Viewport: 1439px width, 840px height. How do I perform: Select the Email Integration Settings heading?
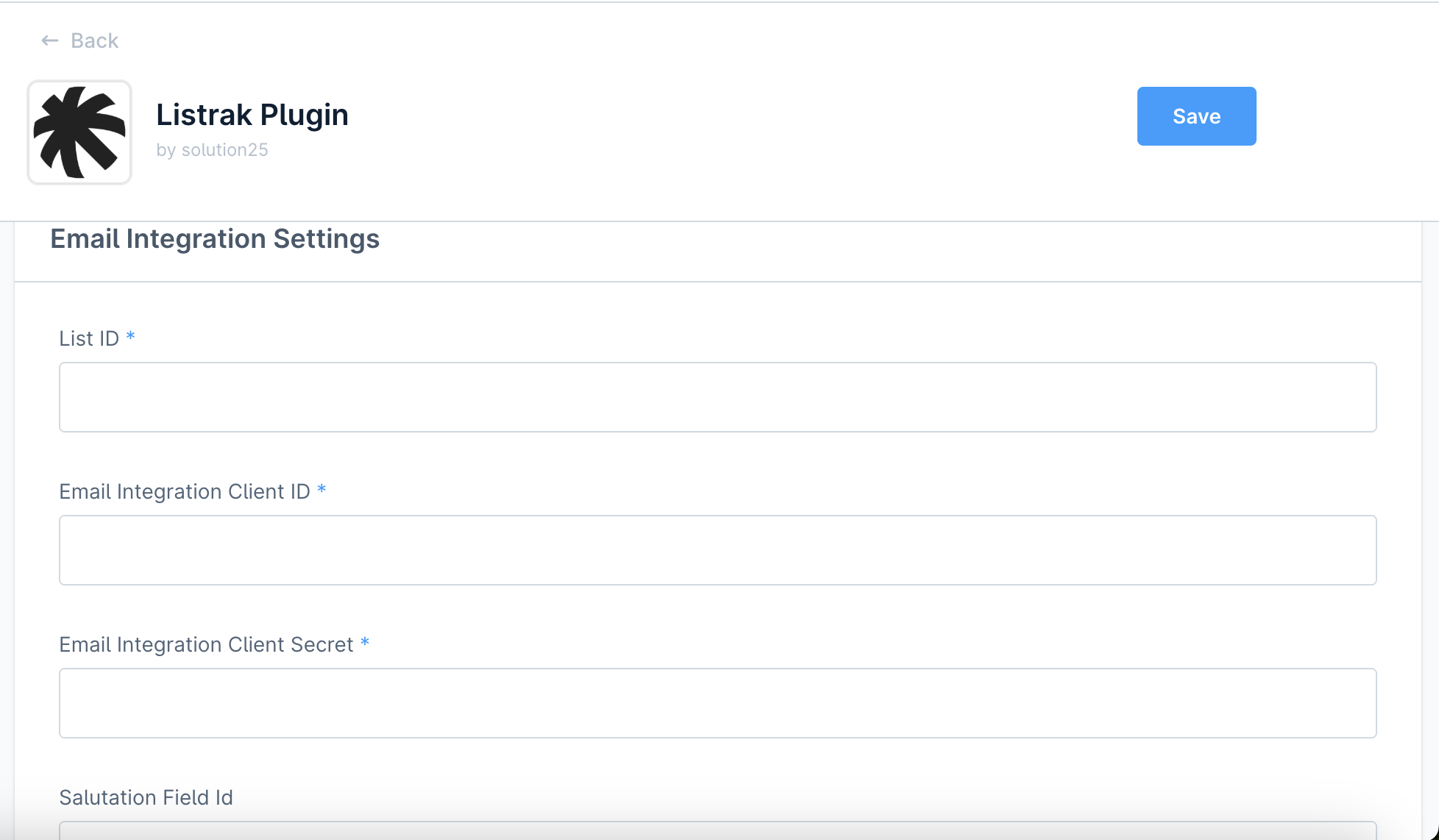(215, 239)
